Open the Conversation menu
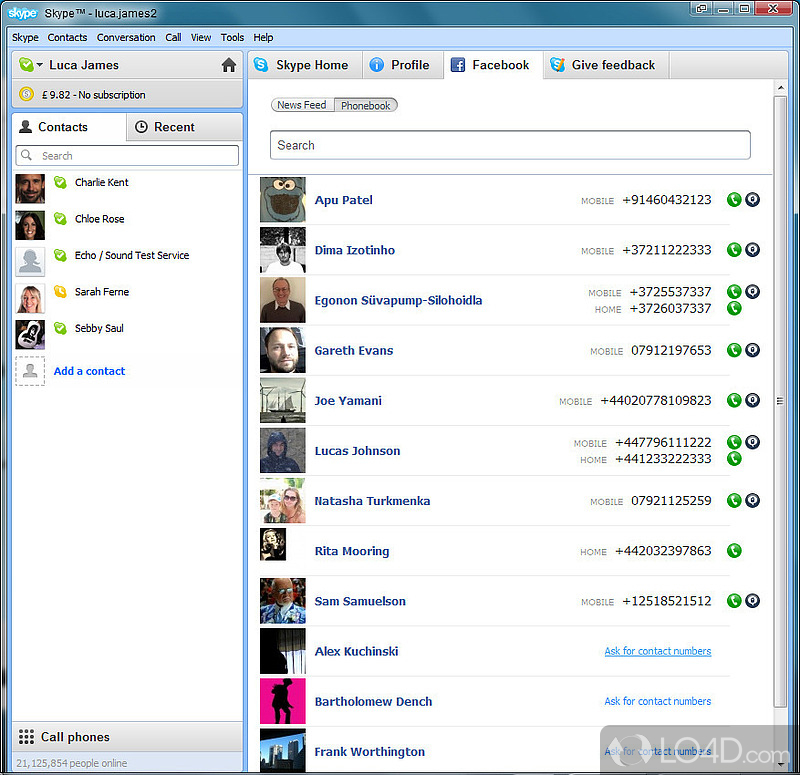Screen dimensions: 800x775 pyautogui.click(x=126, y=37)
